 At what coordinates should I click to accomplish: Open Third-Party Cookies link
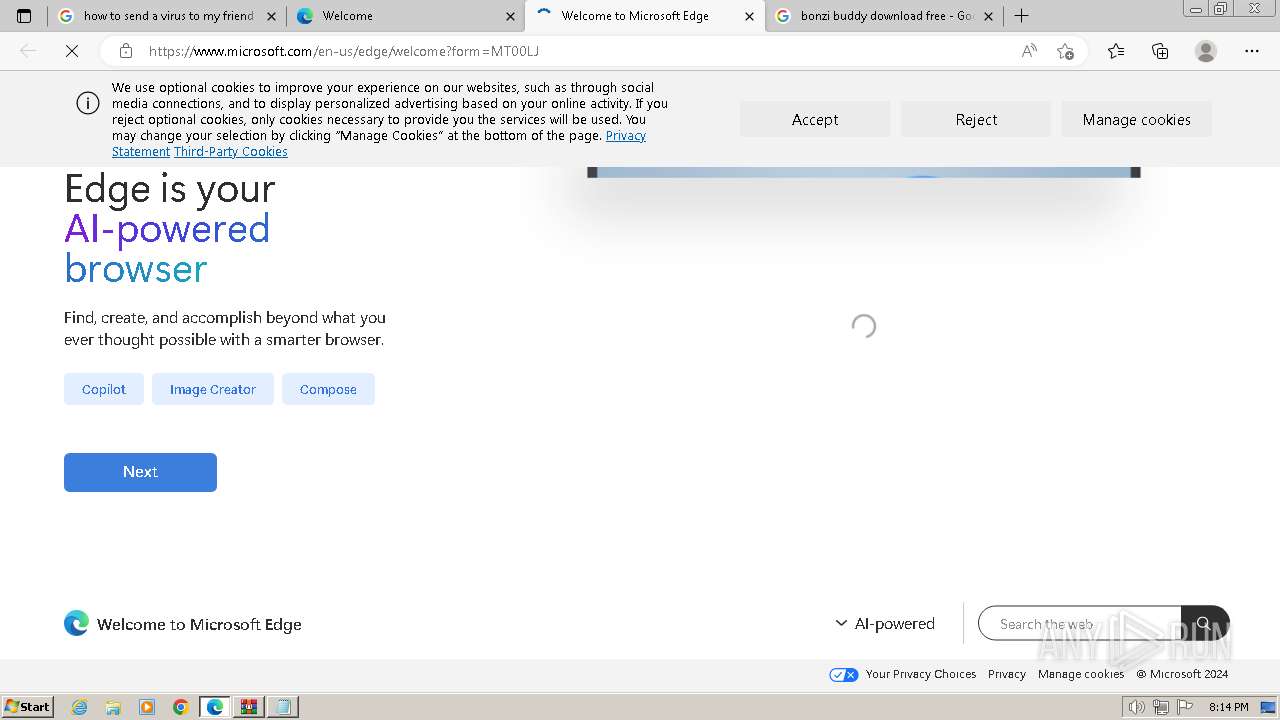(x=231, y=152)
